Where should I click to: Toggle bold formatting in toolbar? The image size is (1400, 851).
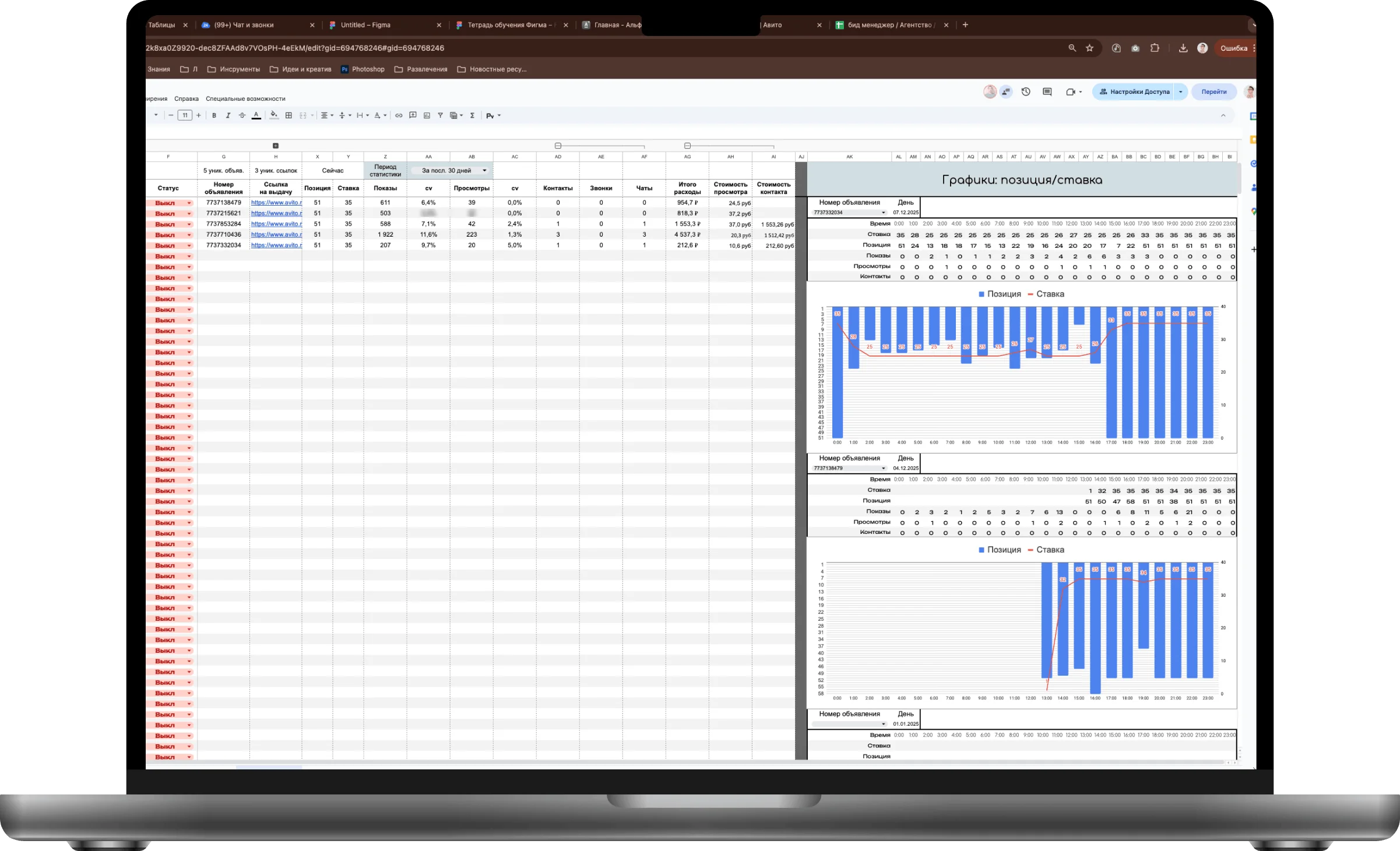coord(214,115)
